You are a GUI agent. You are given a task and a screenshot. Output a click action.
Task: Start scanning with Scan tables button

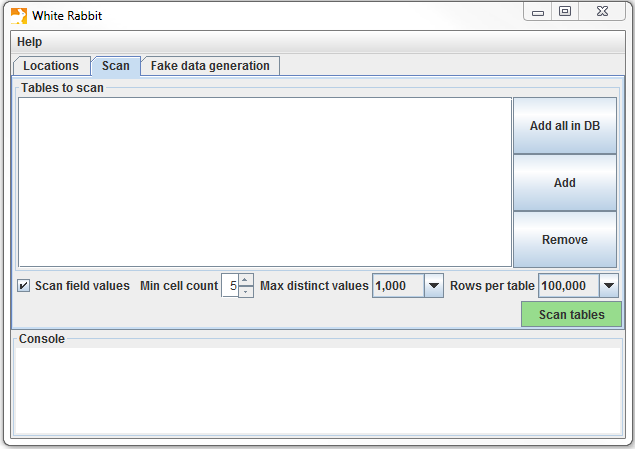(571, 315)
